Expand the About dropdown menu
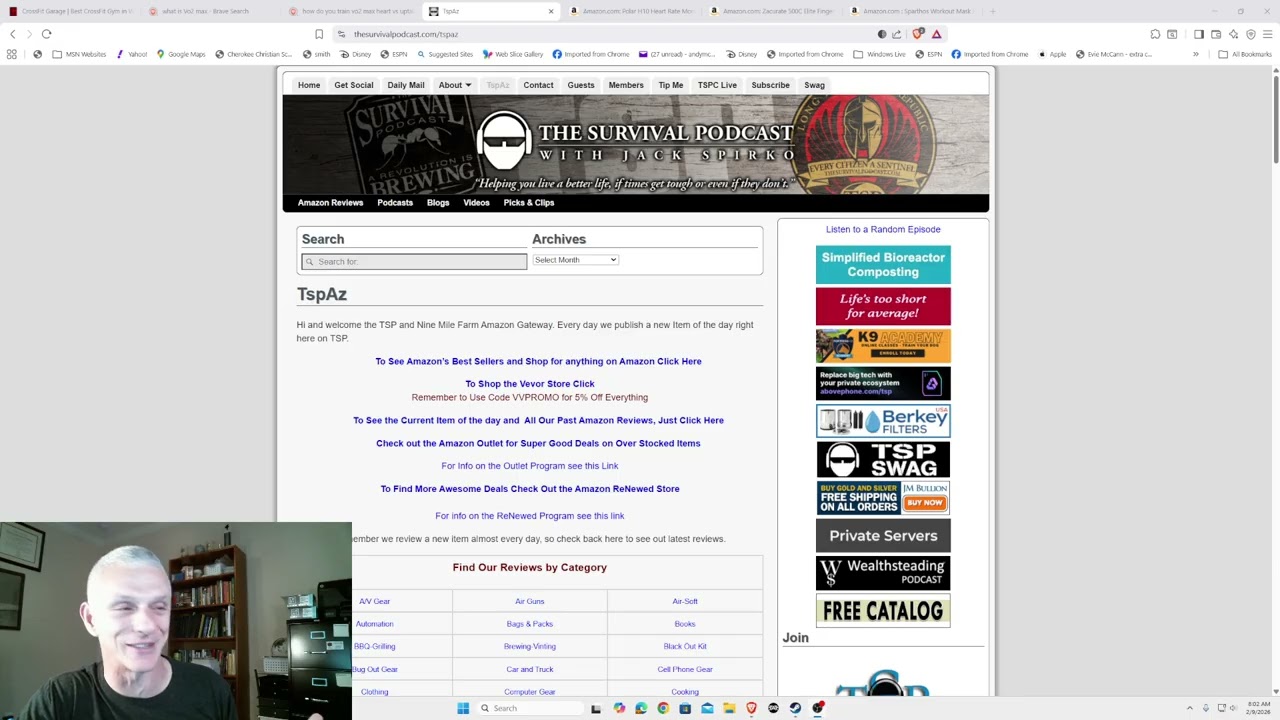 [455, 85]
